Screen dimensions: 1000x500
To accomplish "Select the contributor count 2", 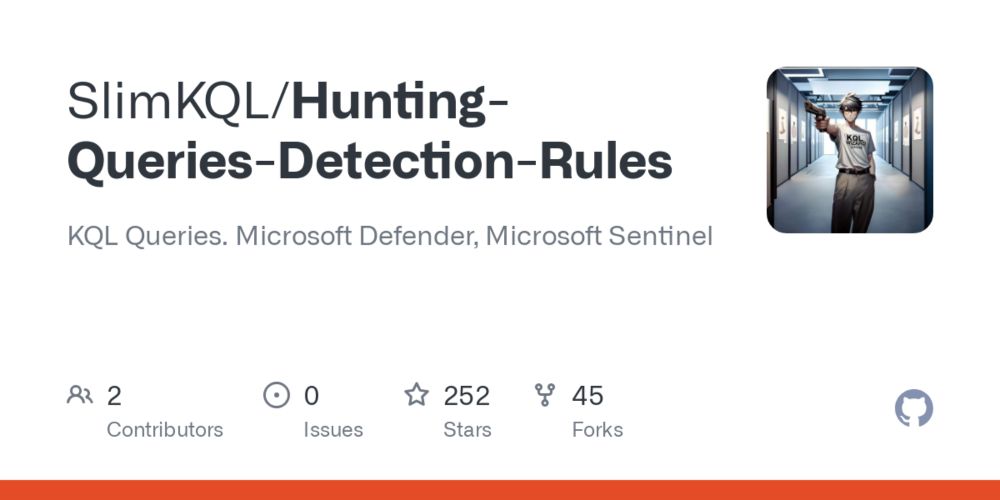I will coord(114,396).
